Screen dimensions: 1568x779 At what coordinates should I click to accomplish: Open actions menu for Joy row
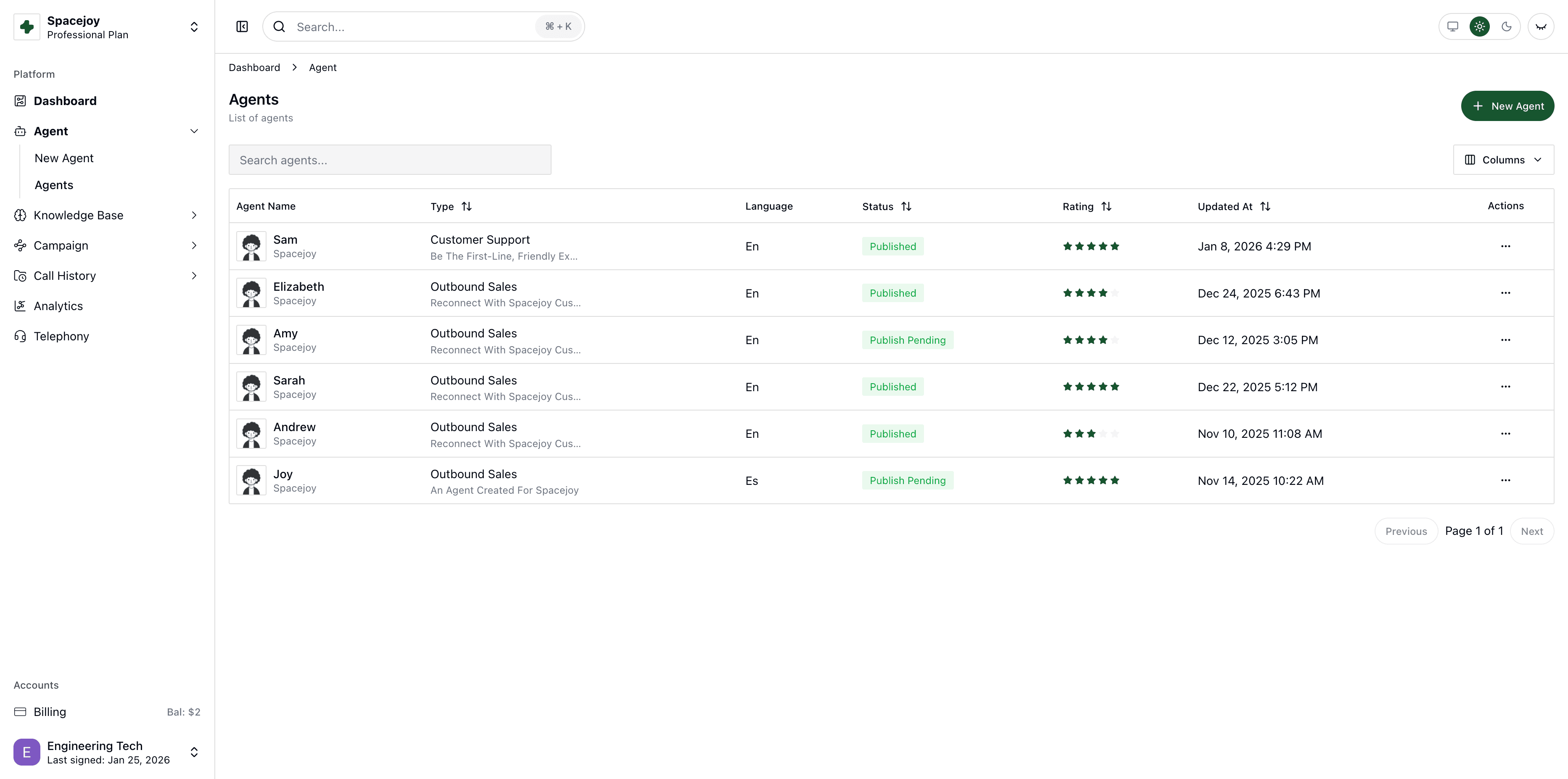tap(1505, 481)
